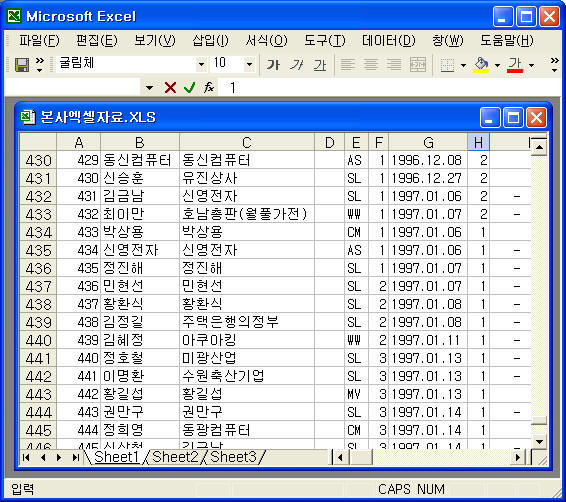The height and width of the screenshot is (502, 566).
Task: Toggle italic formatting button
Action: [296, 65]
